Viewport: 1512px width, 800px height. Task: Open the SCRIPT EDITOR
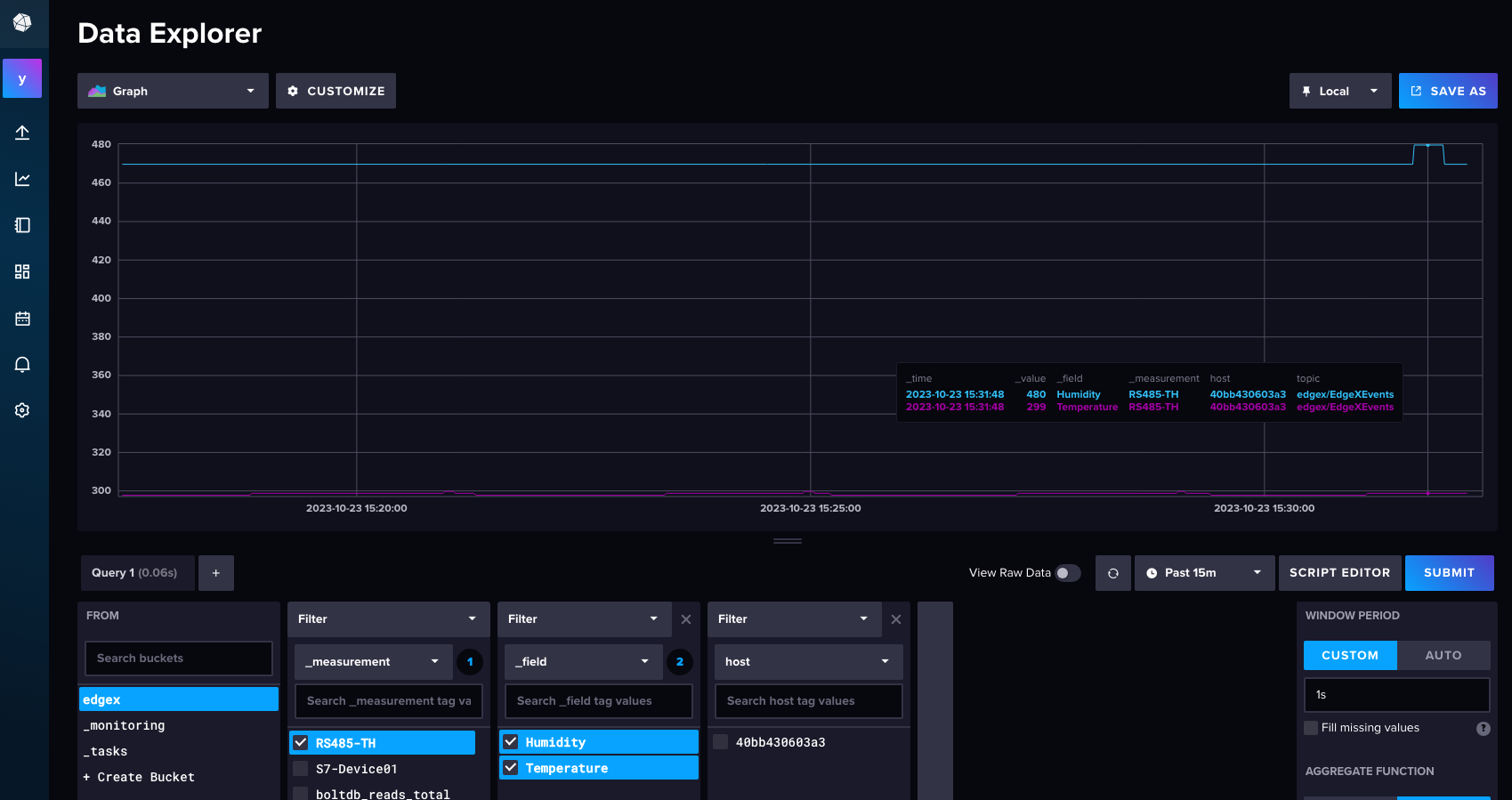click(x=1338, y=573)
